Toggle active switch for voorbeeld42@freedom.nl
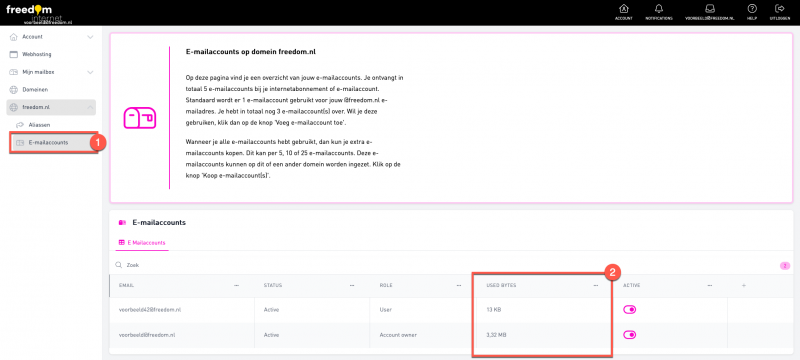 click(630, 310)
